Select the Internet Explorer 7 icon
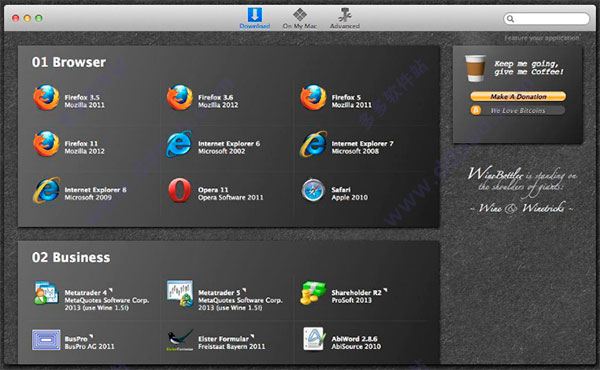Viewport: 600px width, 370px height. [313, 144]
